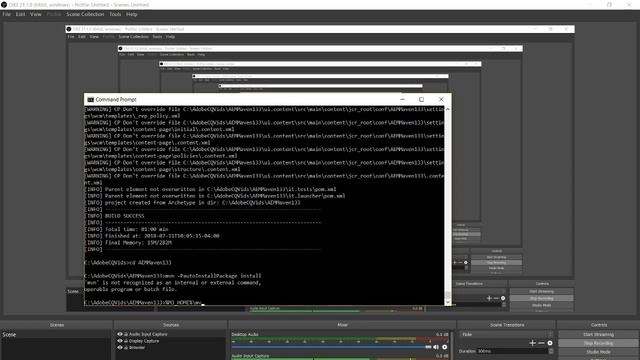Click the Mixer panel header
Screen dimensions: 640x360
pyautogui.click(x=342, y=325)
